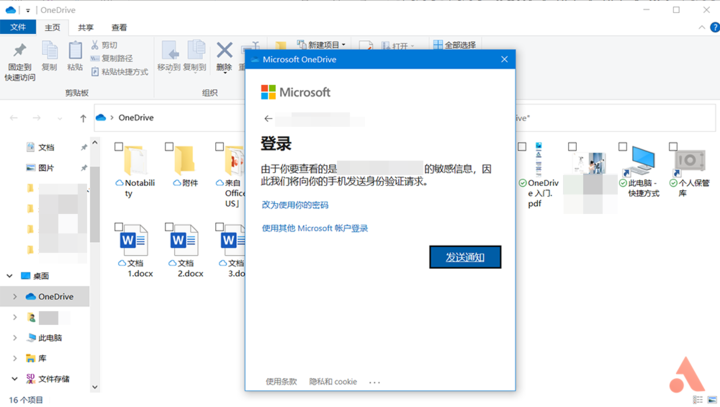This screenshot has height=407, width=720.
Task: Click the Copy icon in ribbon
Action: (x=50, y=50)
